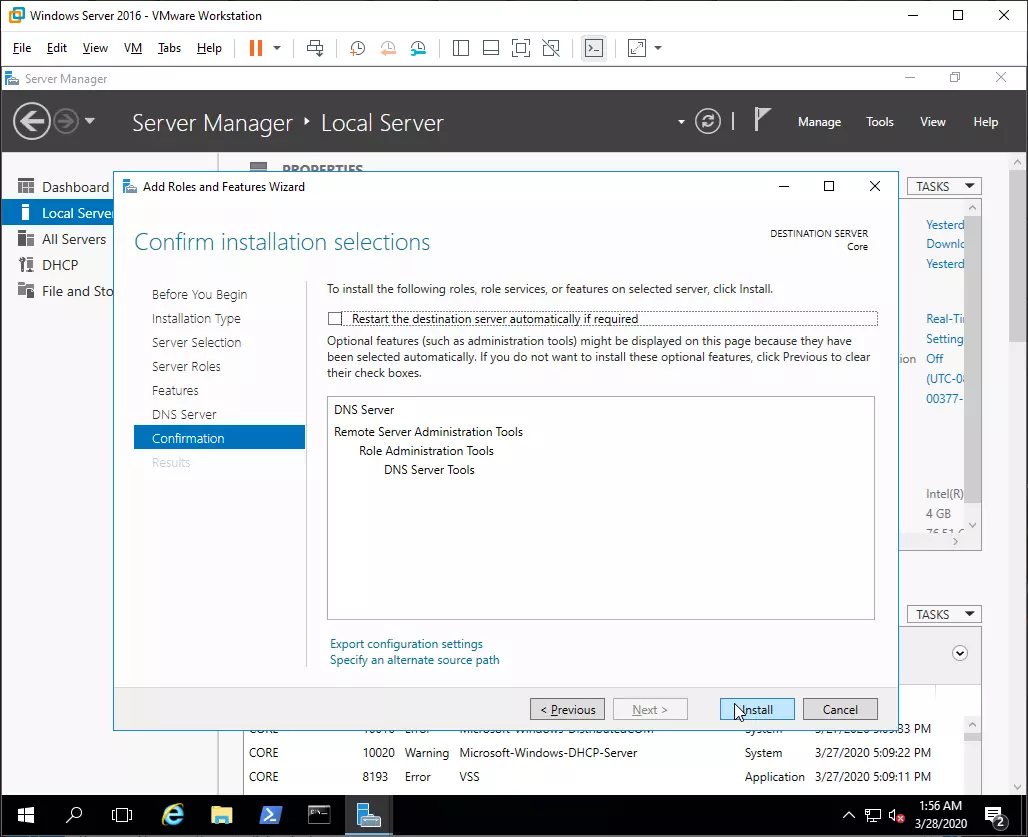The width and height of the screenshot is (1028, 837).
Task: Open the VMware File menu
Action: (22, 48)
